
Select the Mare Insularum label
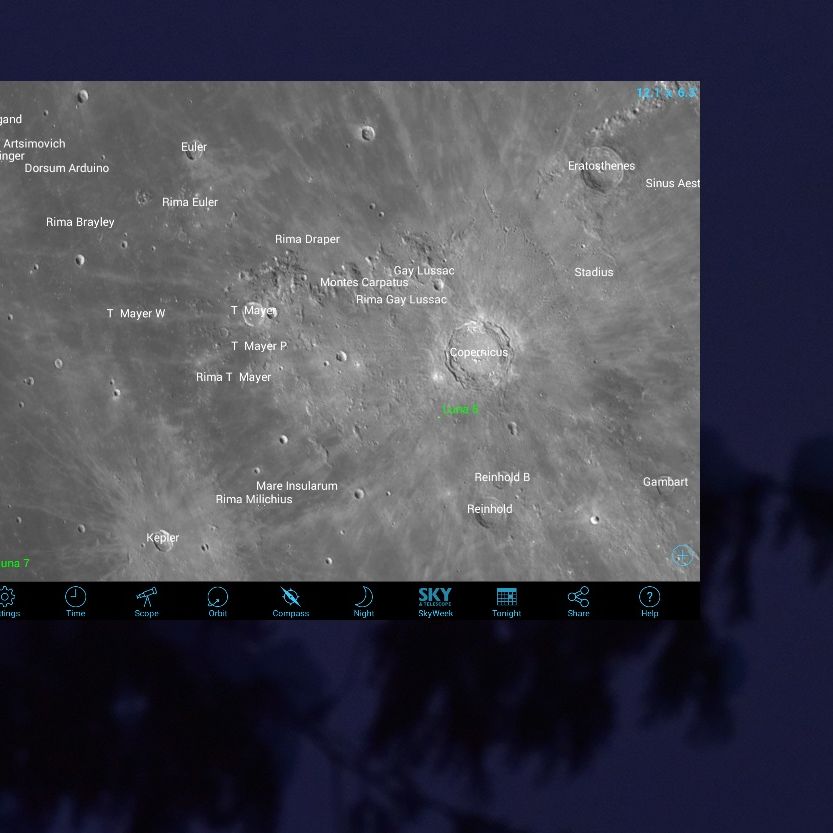pos(296,486)
